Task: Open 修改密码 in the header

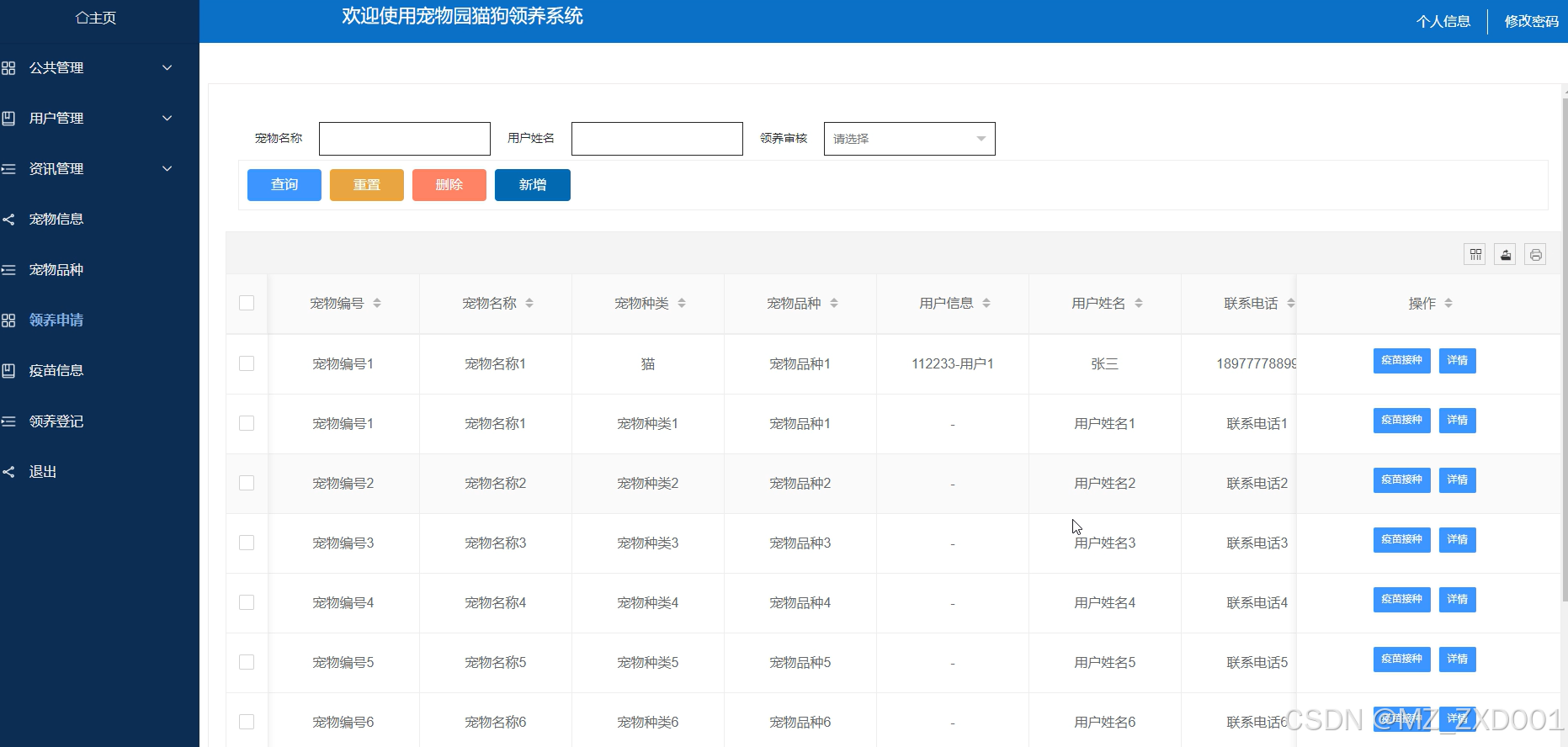Action: click(x=1532, y=22)
